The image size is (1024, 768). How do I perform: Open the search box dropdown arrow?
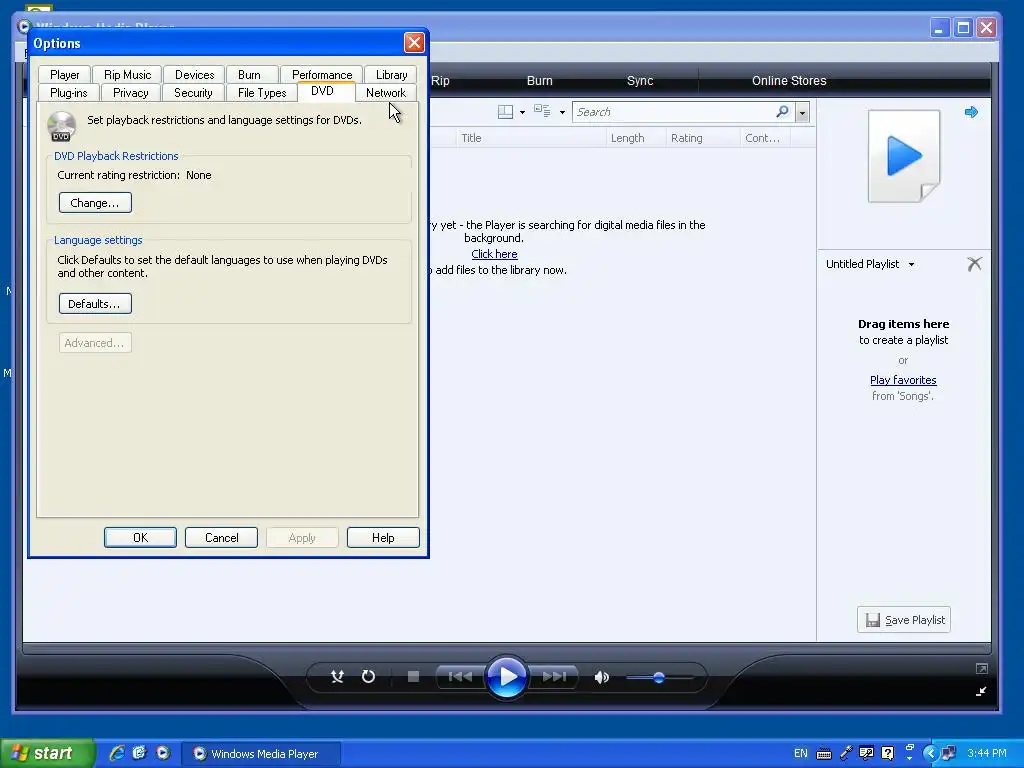coord(802,112)
